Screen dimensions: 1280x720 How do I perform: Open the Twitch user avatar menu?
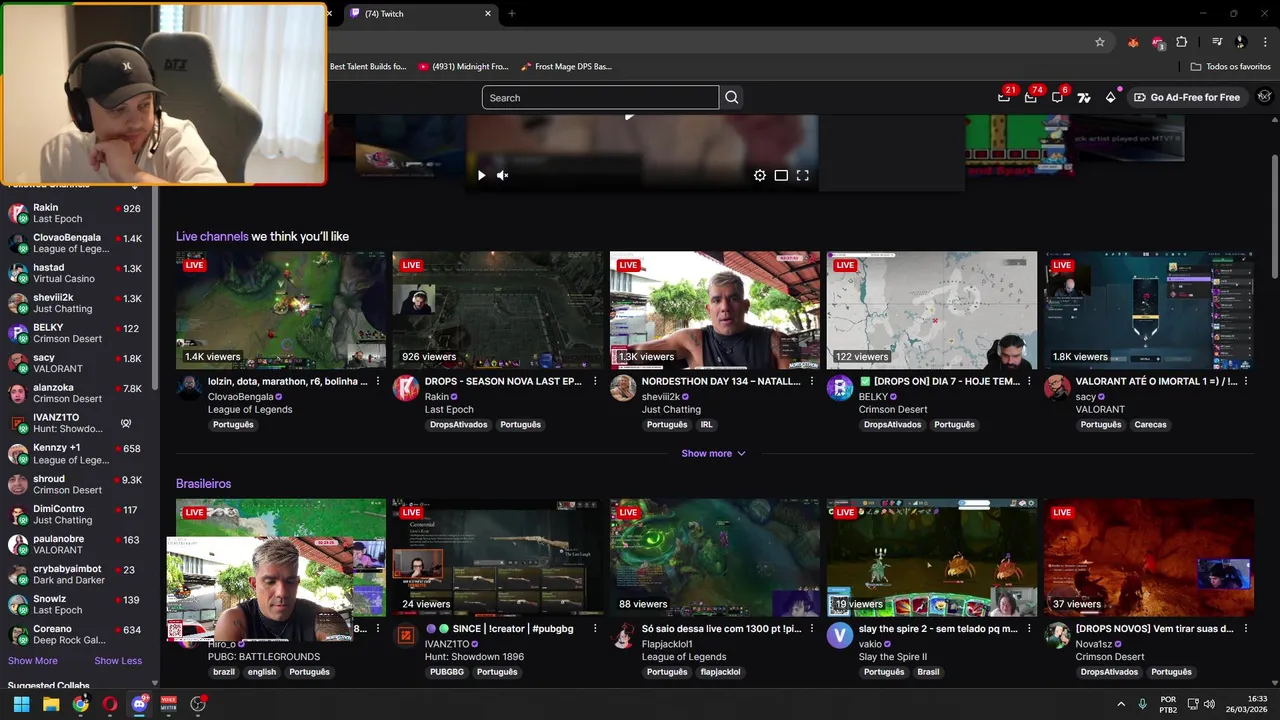tap(1264, 97)
